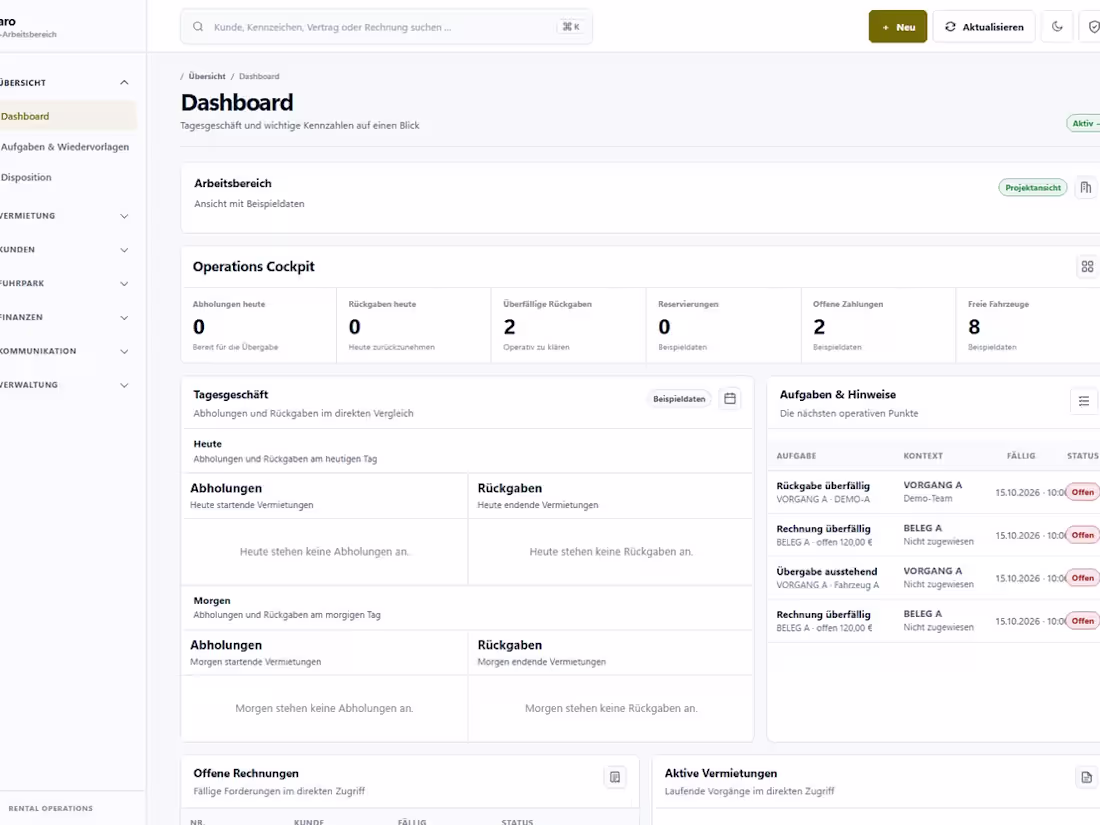
Task: Open the invoice icon in Offene Rechnungen
Action: pyautogui.click(x=615, y=777)
